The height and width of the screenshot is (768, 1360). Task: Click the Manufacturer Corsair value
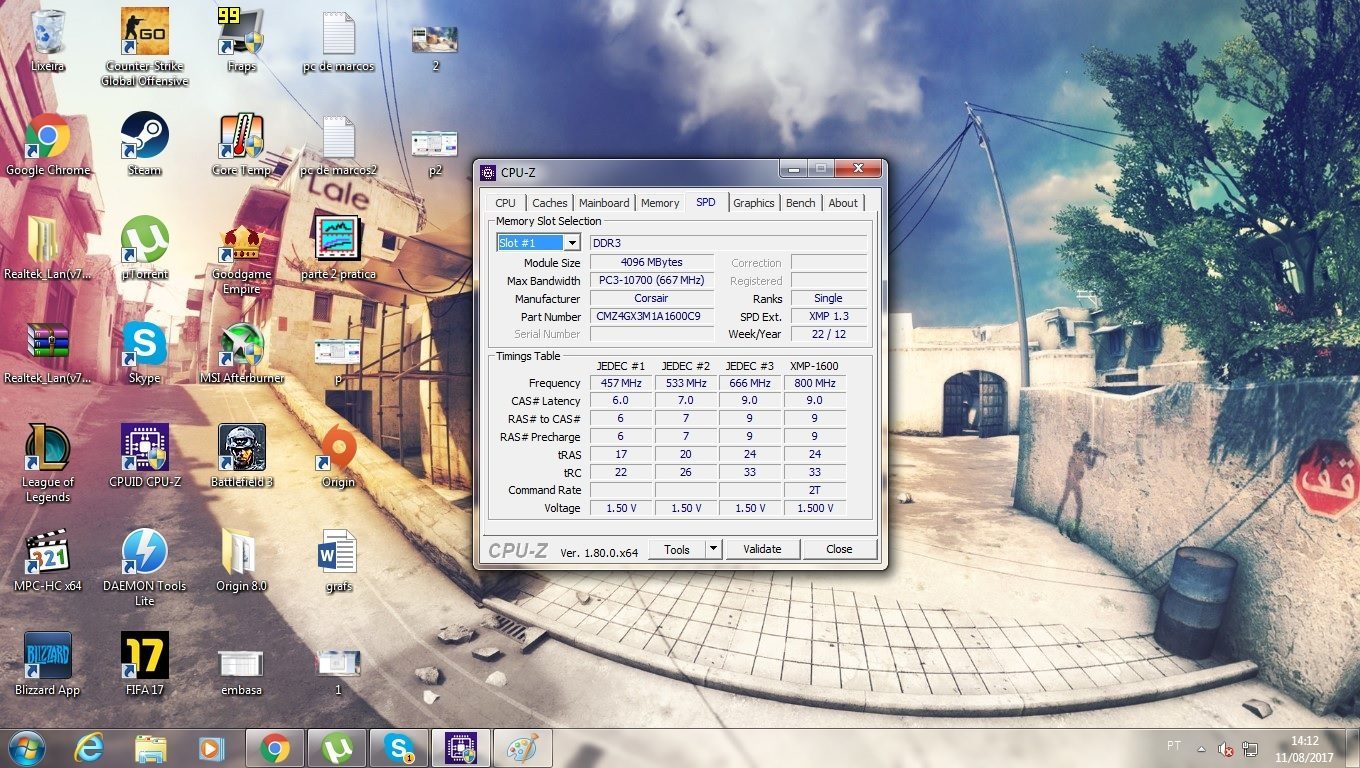tap(652, 298)
